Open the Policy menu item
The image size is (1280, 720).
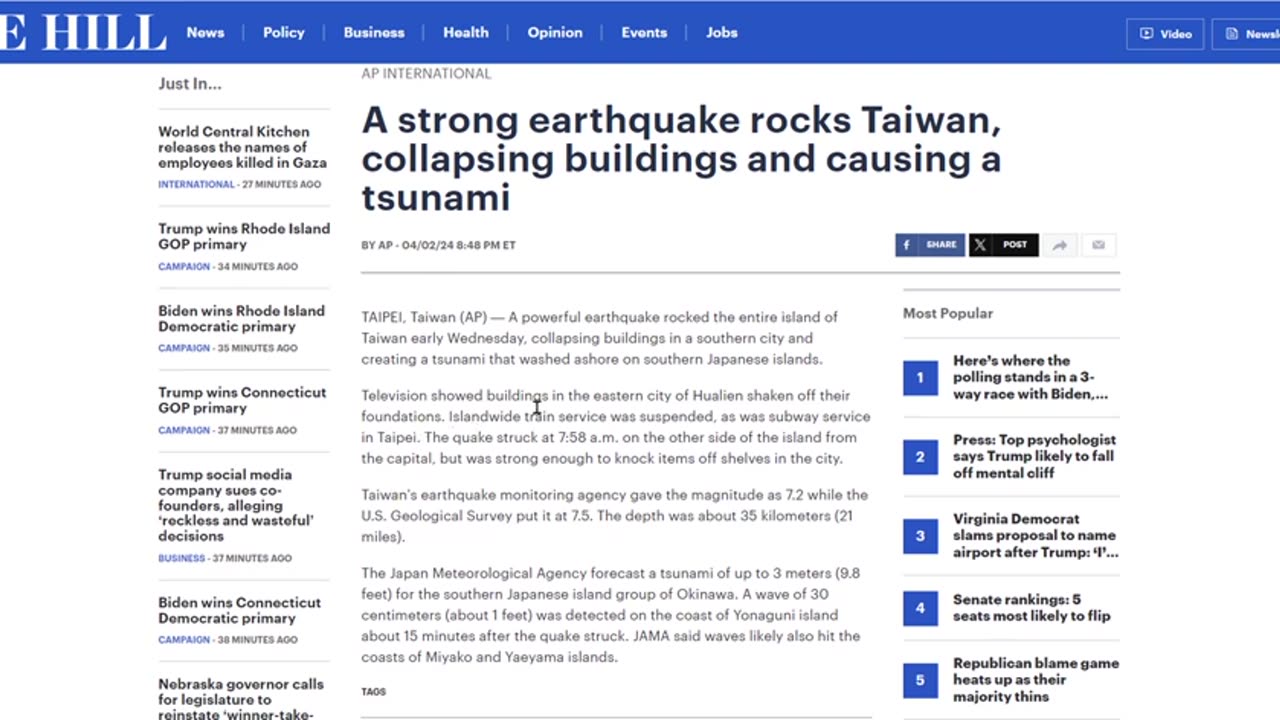click(284, 32)
